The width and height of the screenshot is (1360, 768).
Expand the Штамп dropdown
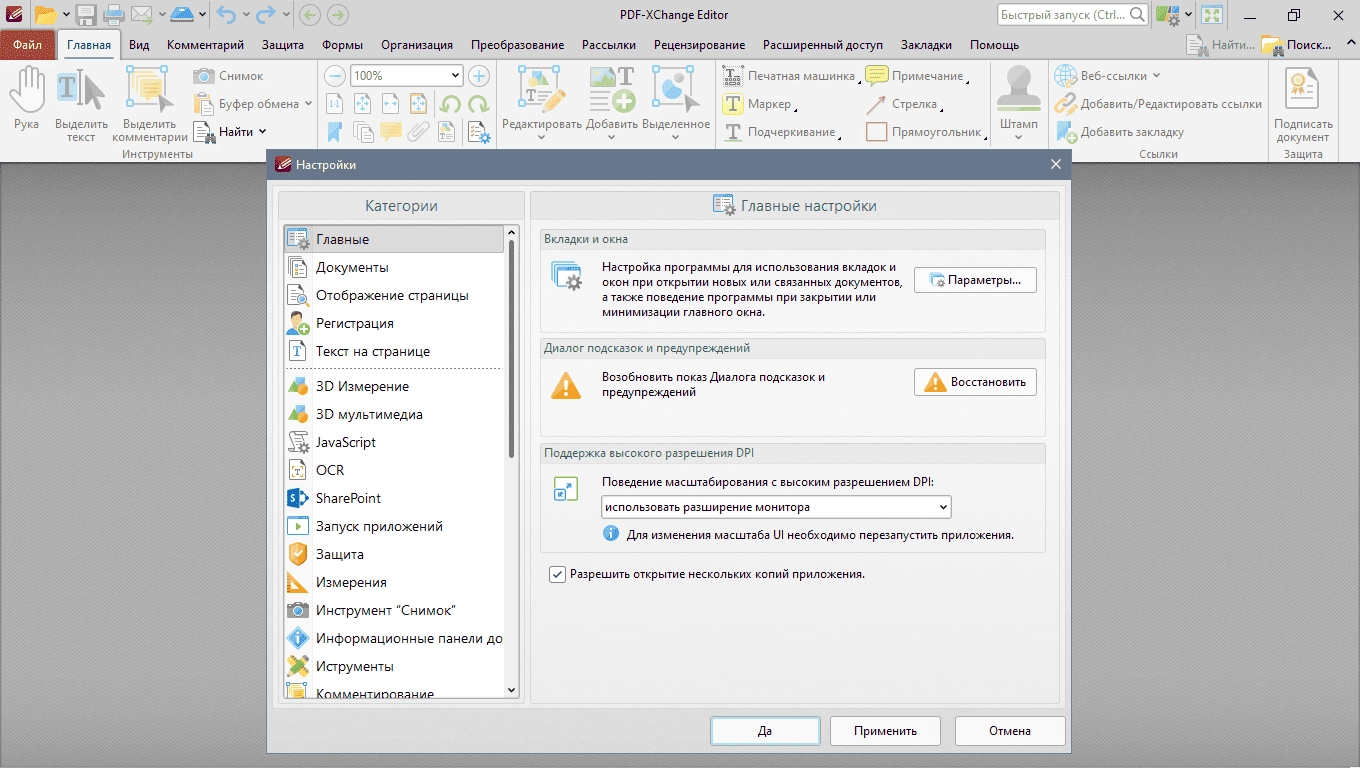(1018, 138)
